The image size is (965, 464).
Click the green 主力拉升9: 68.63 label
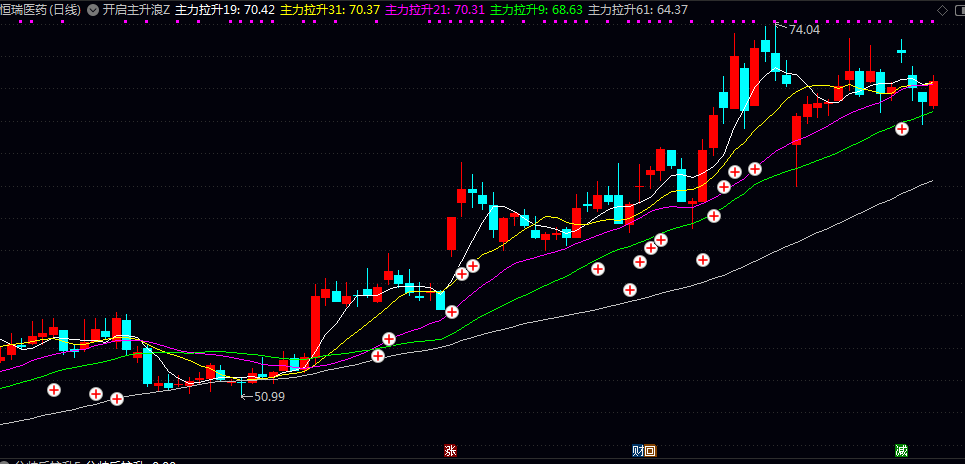[x=537, y=10]
